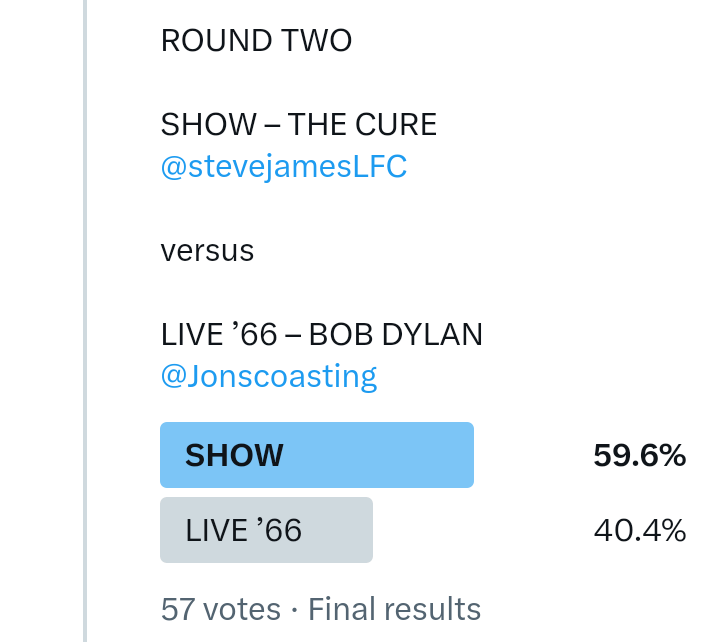
Task: Open the @Jonscoasting profile mention
Action: point(269,376)
